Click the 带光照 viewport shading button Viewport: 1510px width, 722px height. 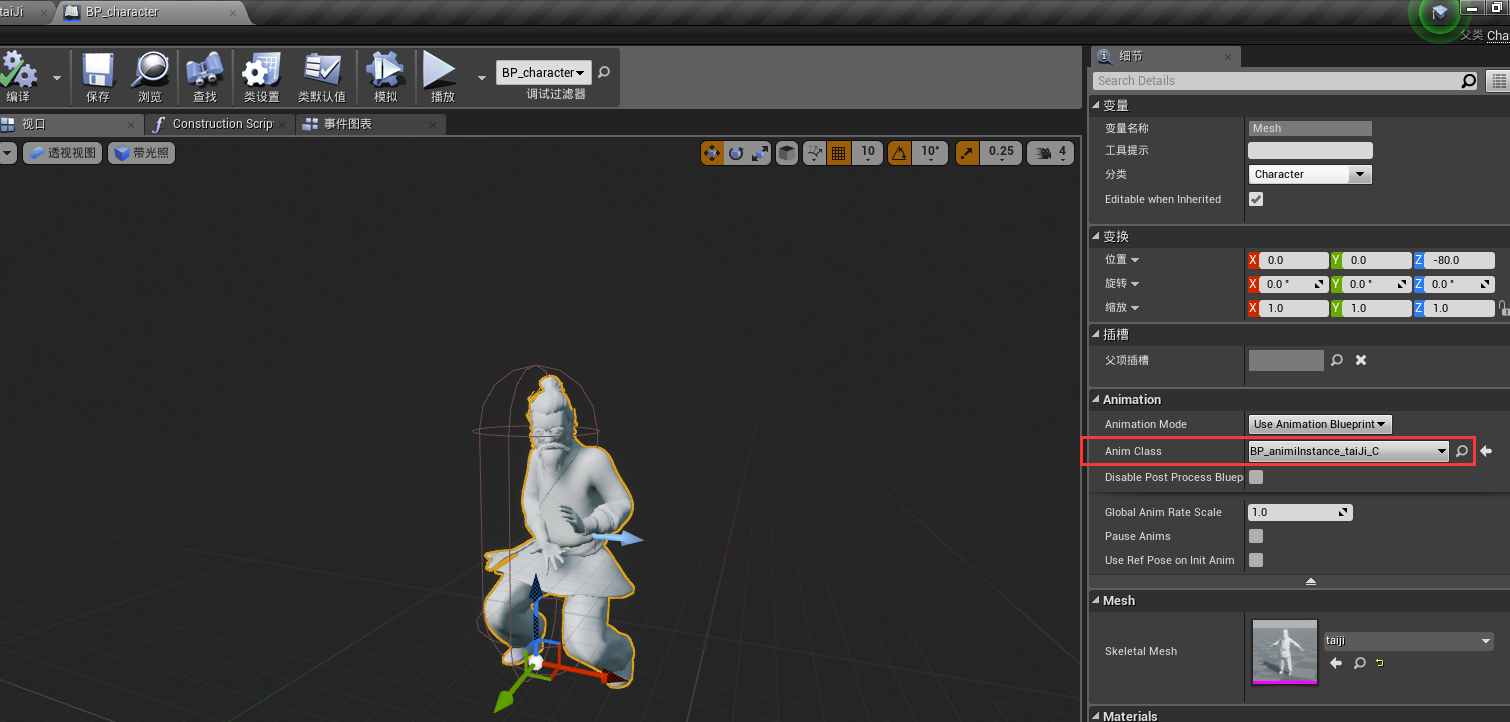140,152
